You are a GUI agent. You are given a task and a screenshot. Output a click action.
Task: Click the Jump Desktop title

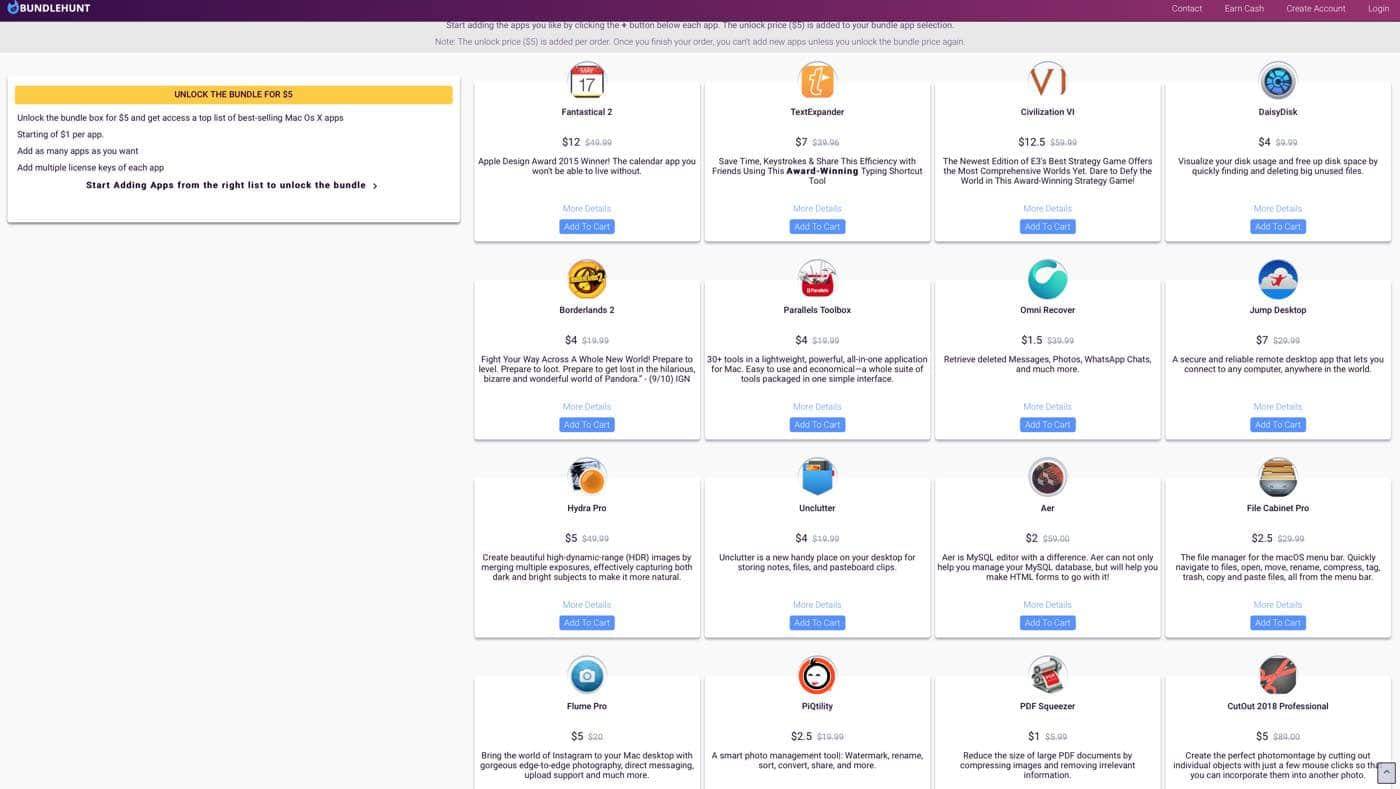pos(1278,310)
